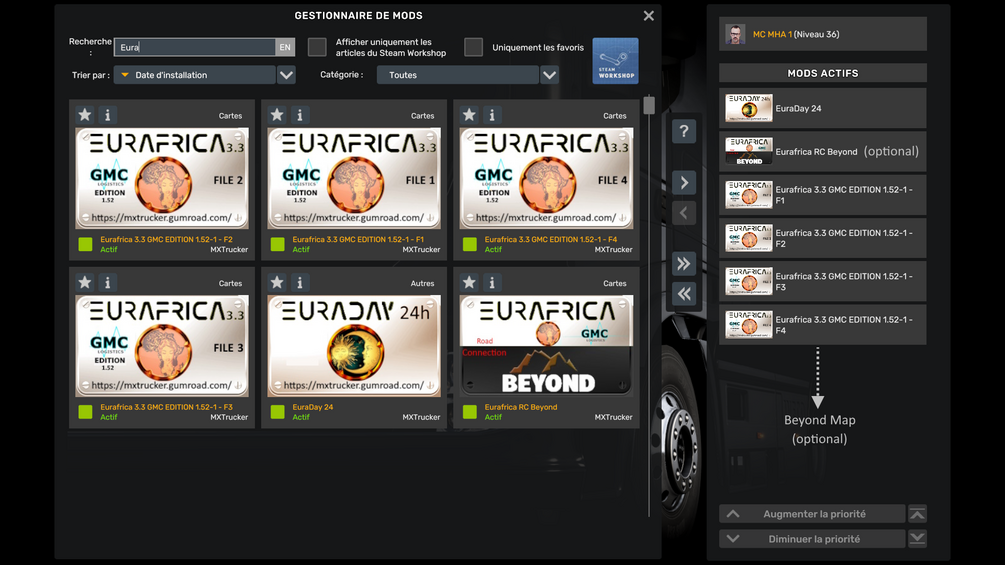
Task: Open info for Eurafrica F3 mod
Action: (108, 282)
